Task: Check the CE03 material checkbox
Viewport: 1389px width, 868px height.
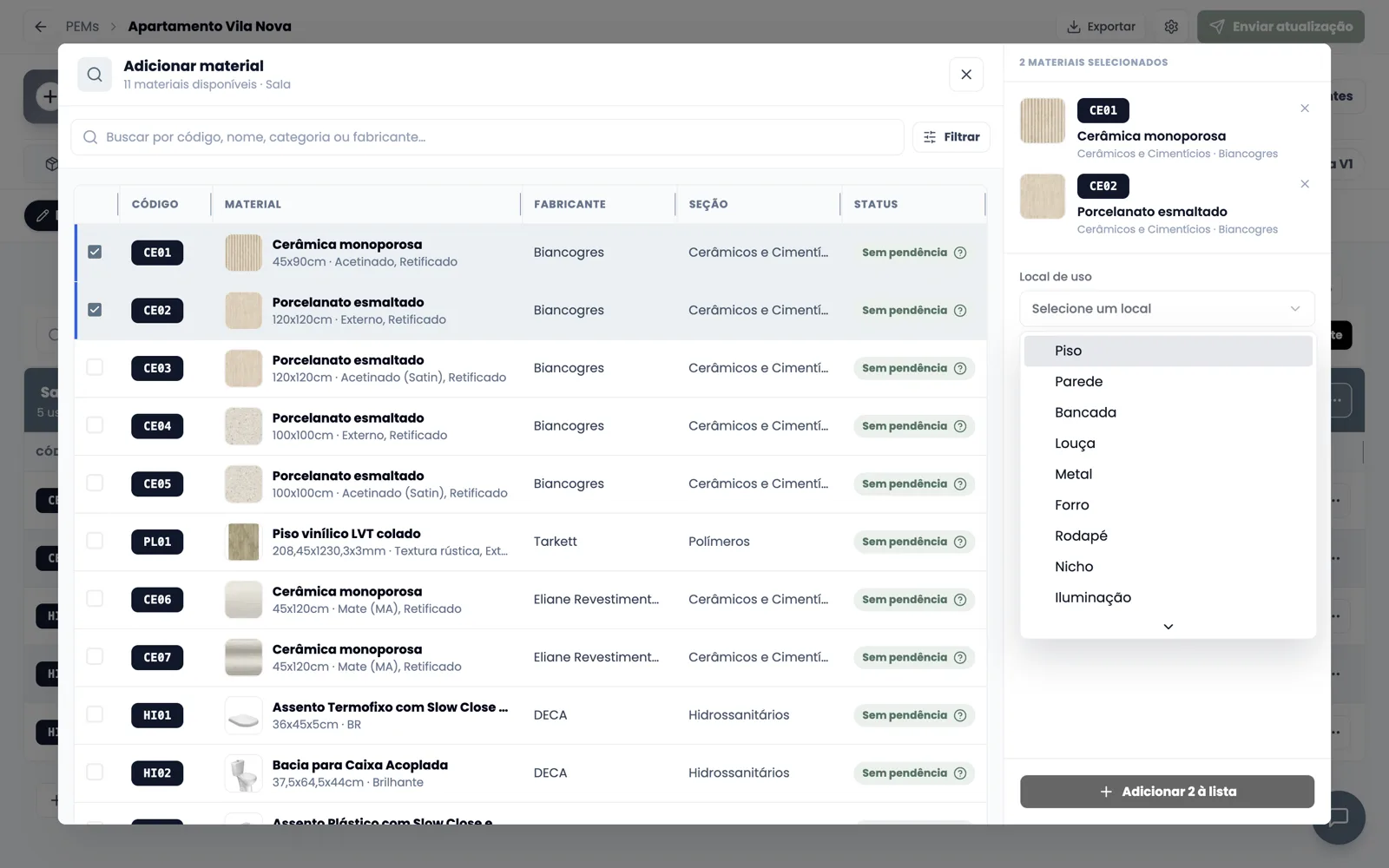Action: pos(95,367)
